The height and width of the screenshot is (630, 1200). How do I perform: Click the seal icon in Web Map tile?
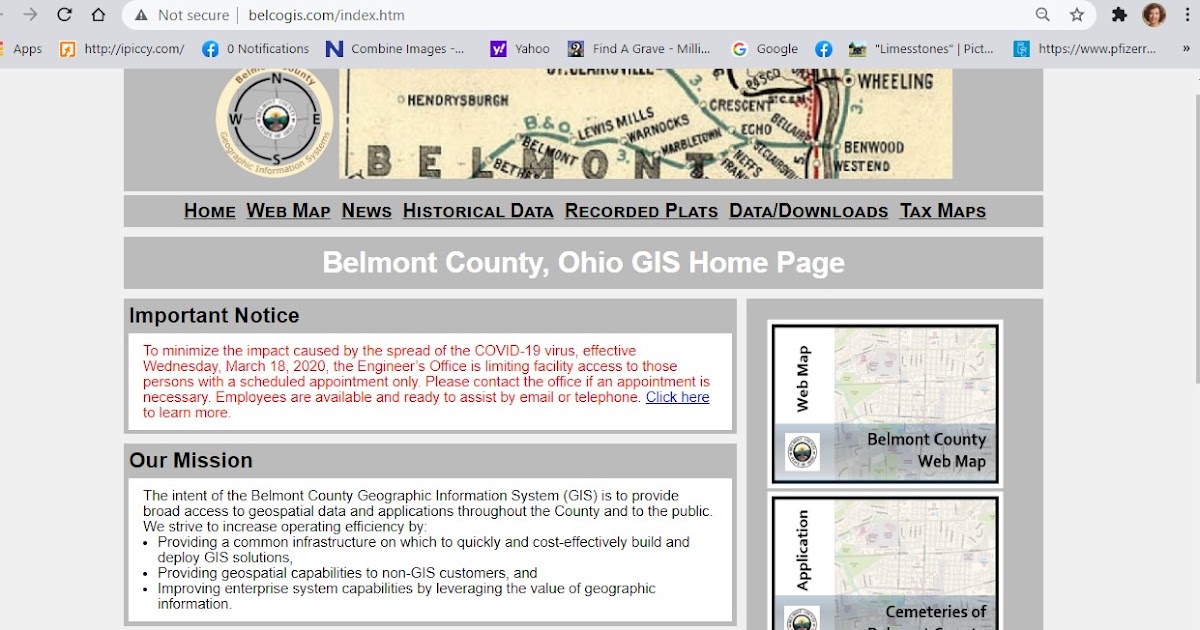(802, 452)
